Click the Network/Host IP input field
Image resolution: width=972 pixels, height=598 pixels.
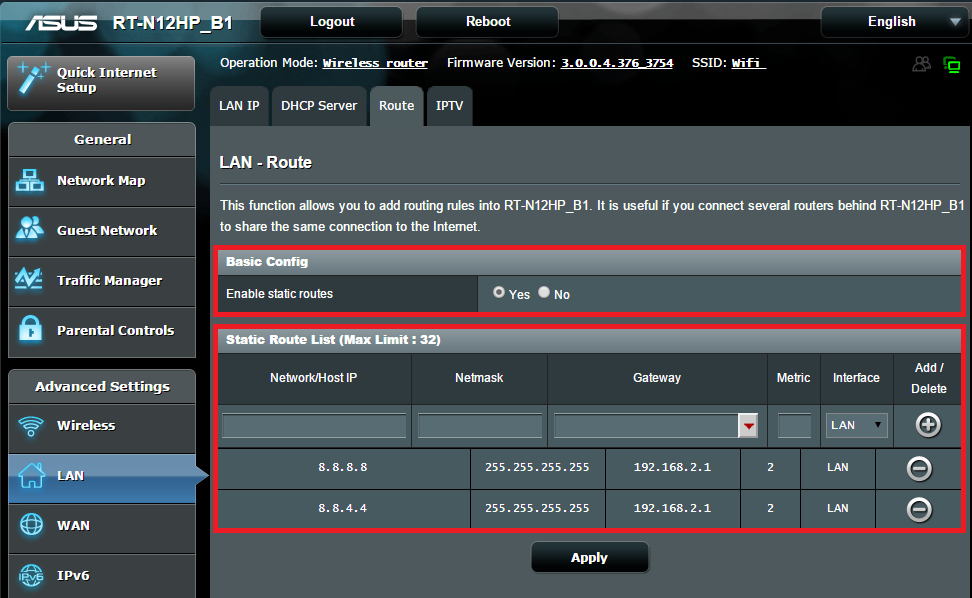tap(314, 426)
